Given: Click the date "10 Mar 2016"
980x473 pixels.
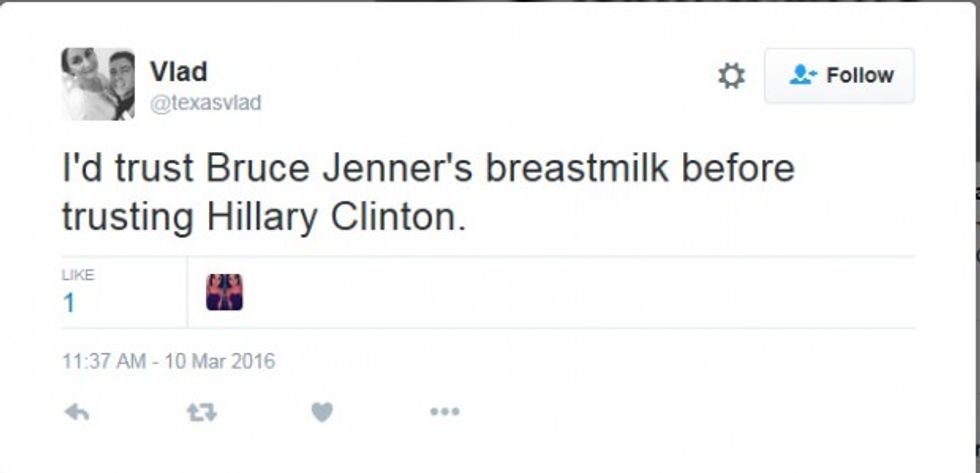Looking at the screenshot, I should 219,361.
